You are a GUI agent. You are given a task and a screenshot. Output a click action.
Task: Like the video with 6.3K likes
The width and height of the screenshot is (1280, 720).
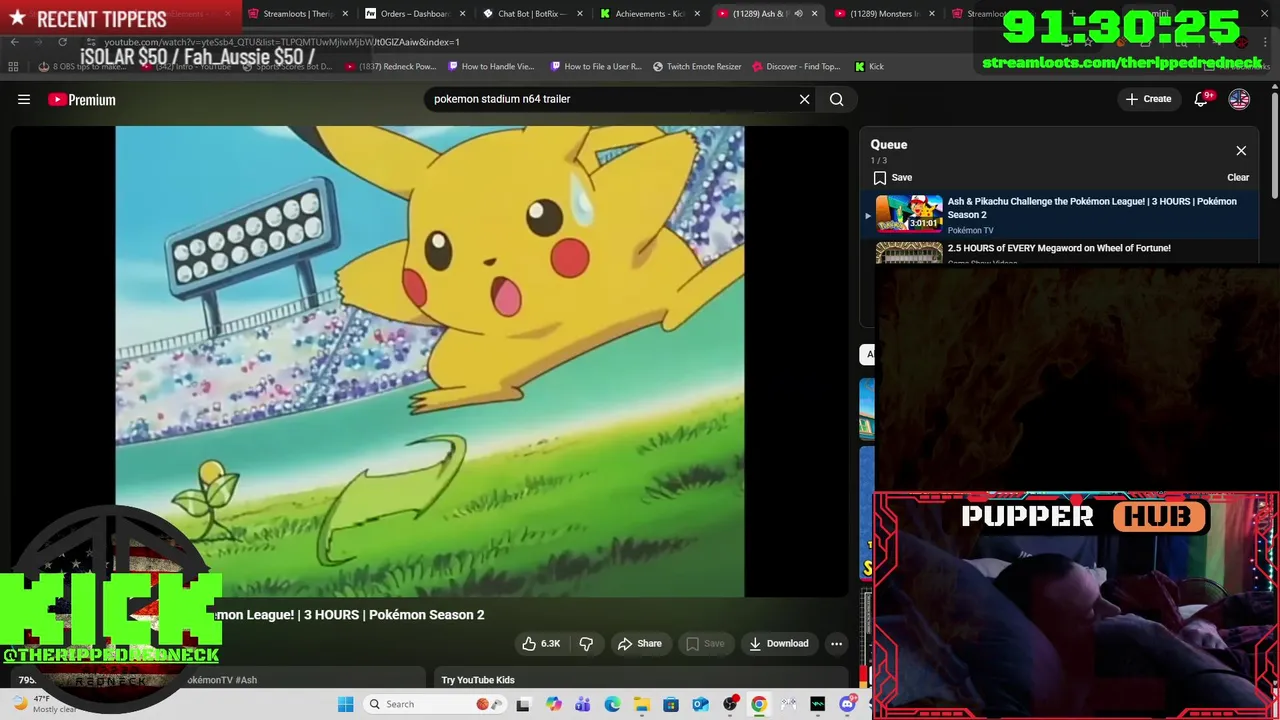click(x=541, y=644)
